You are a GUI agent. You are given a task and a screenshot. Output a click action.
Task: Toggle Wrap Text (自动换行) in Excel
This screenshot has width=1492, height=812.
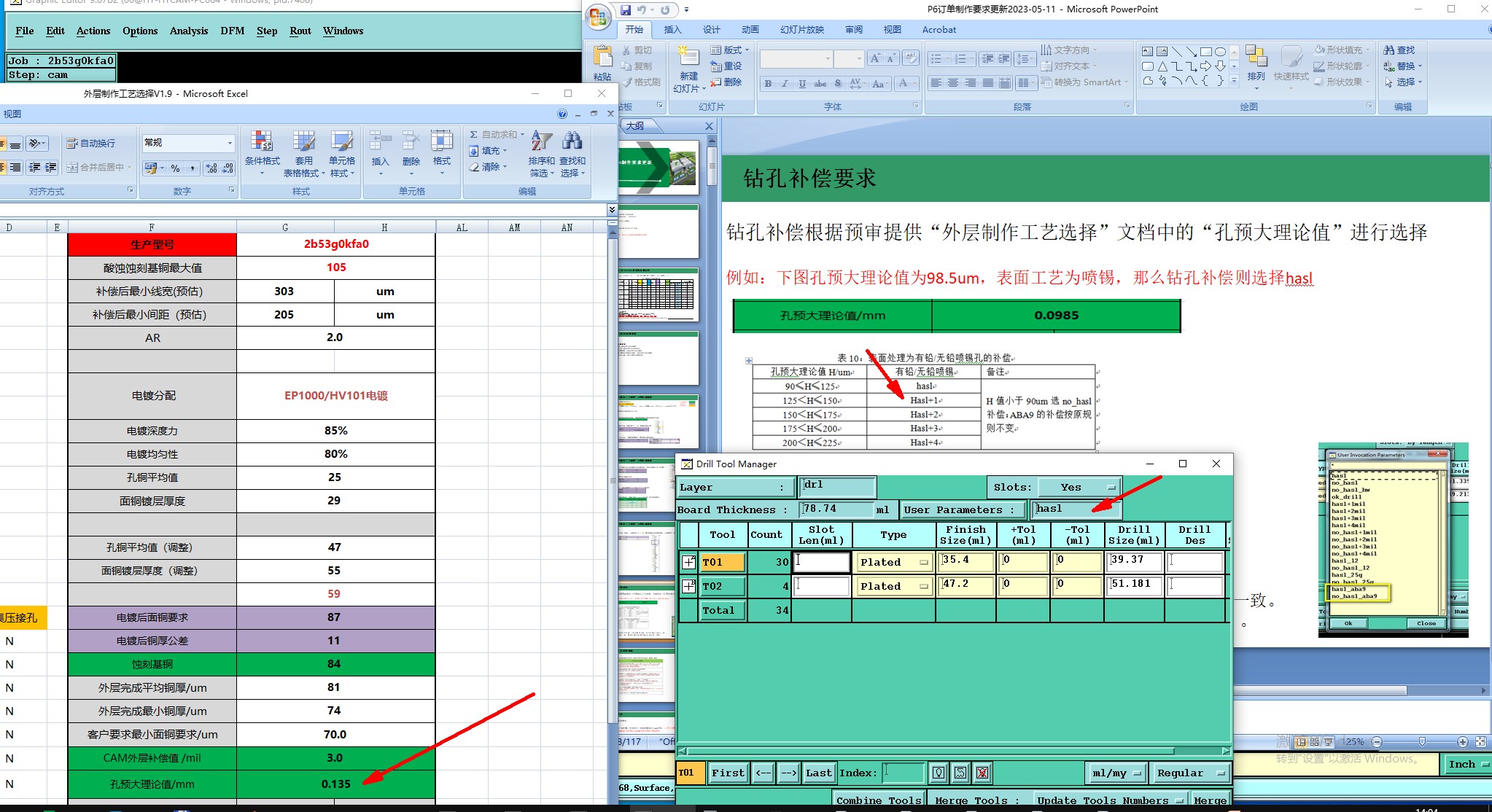[x=91, y=144]
